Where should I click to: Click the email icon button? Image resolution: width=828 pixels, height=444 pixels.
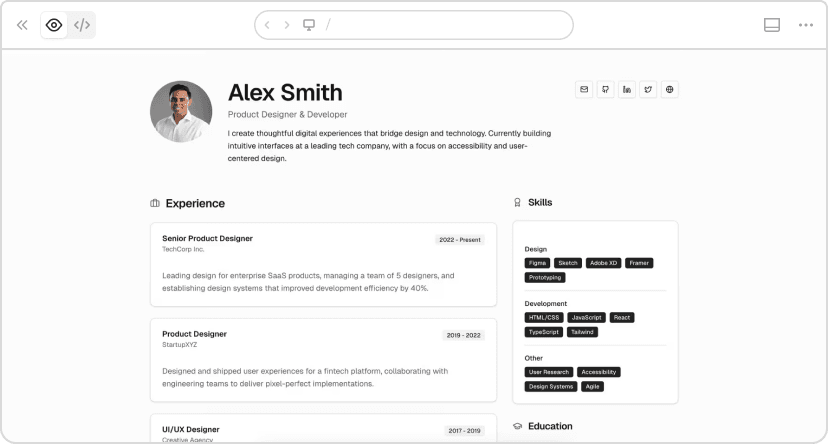[584, 90]
